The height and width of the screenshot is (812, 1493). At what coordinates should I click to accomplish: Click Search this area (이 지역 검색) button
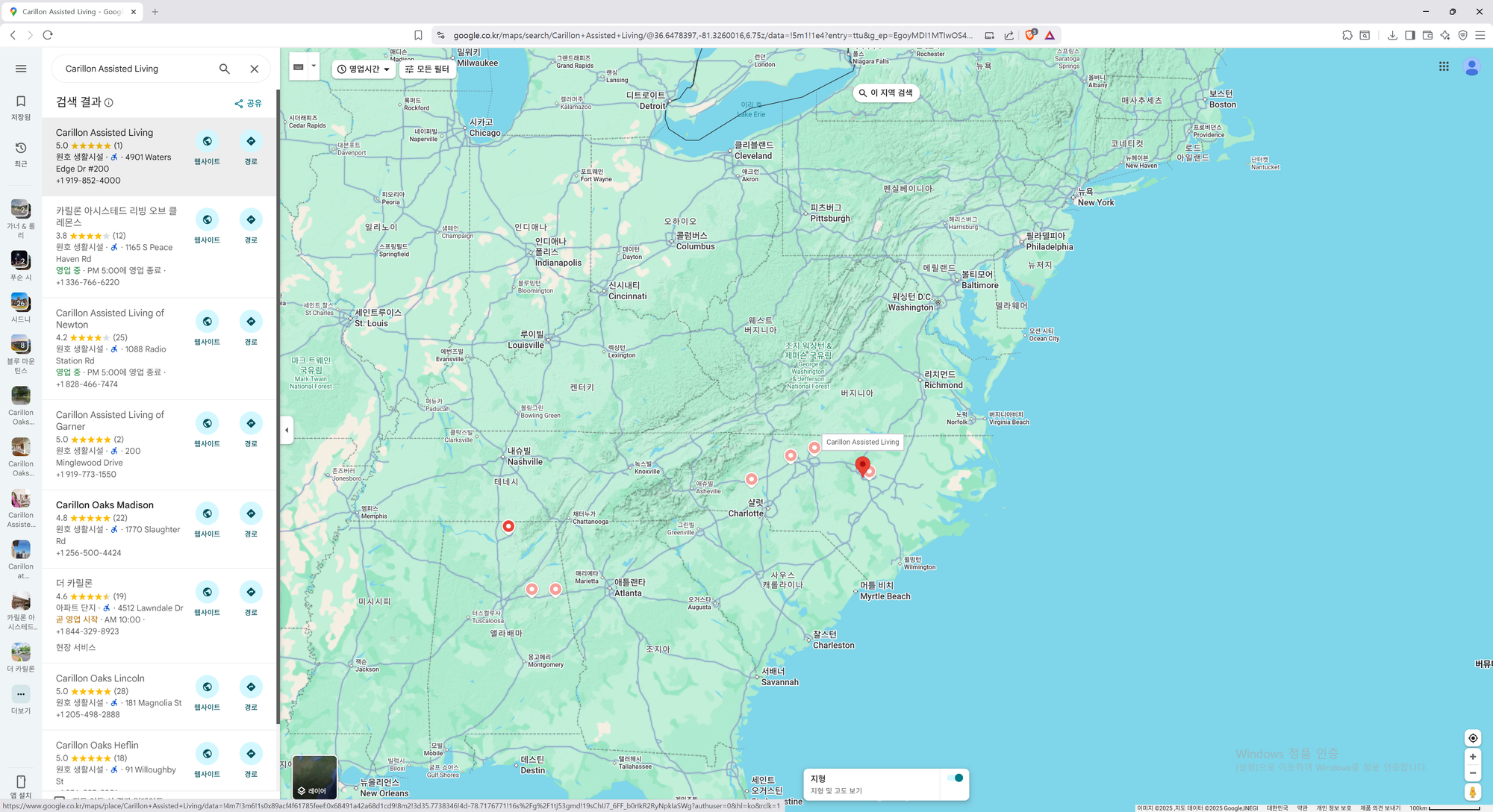(886, 93)
